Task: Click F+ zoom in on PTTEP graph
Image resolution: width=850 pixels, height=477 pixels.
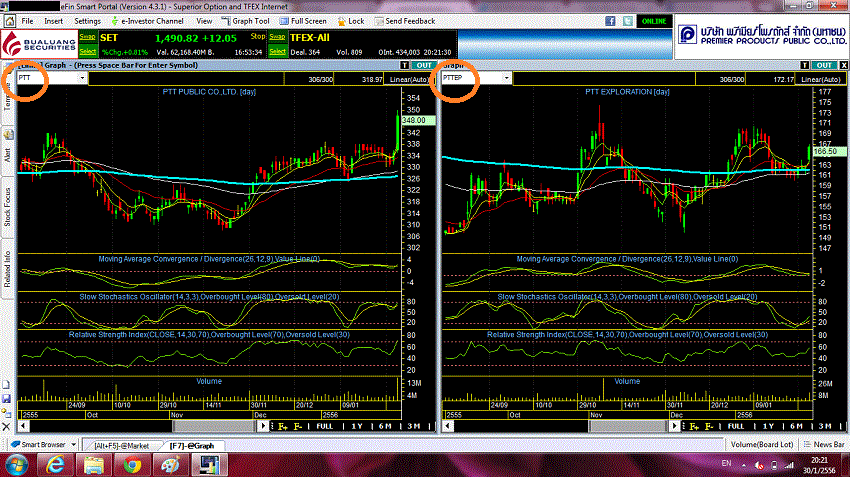Action: [x=694, y=427]
